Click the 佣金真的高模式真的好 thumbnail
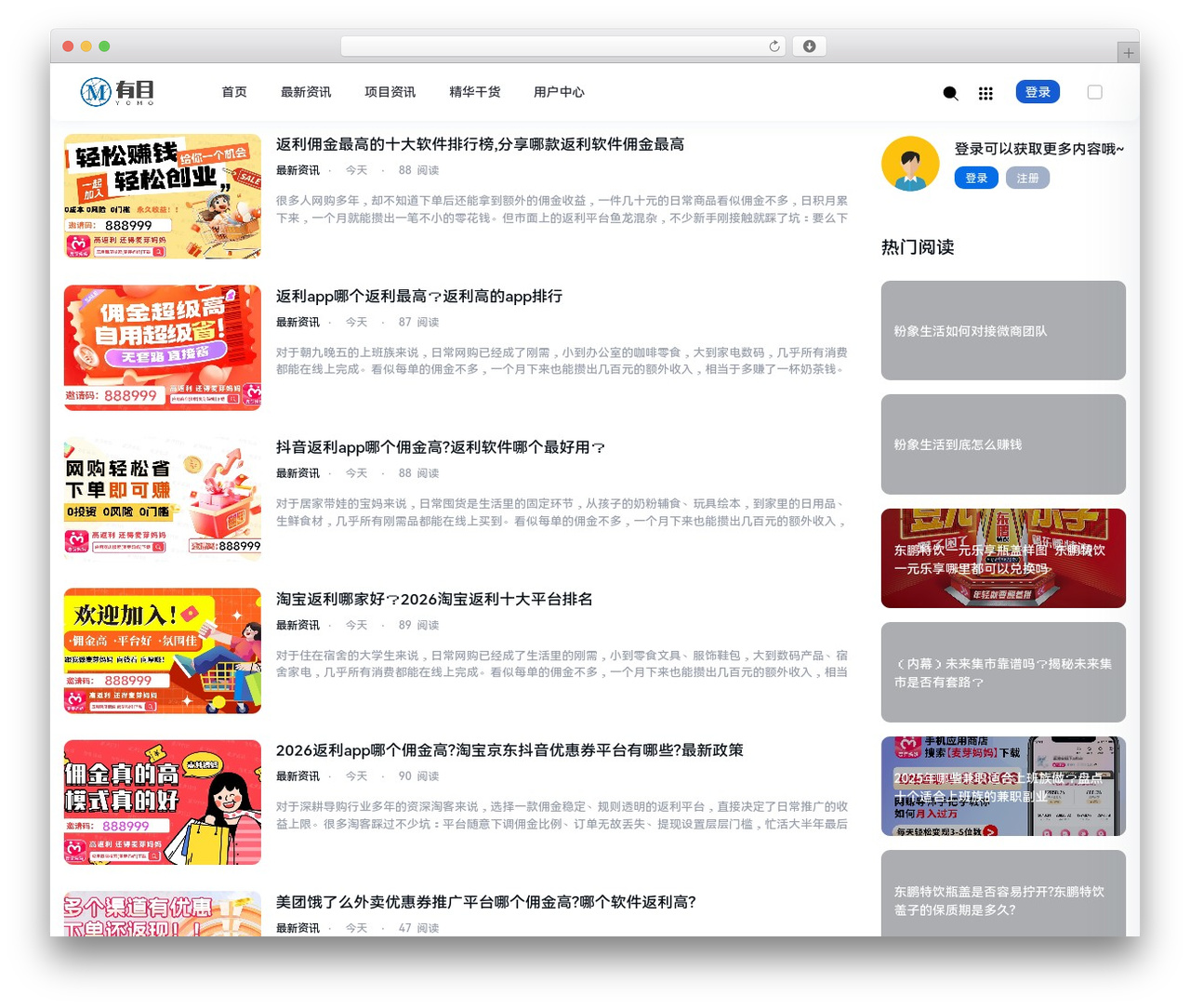Screen dimensions: 1190x1008 tap(163, 802)
